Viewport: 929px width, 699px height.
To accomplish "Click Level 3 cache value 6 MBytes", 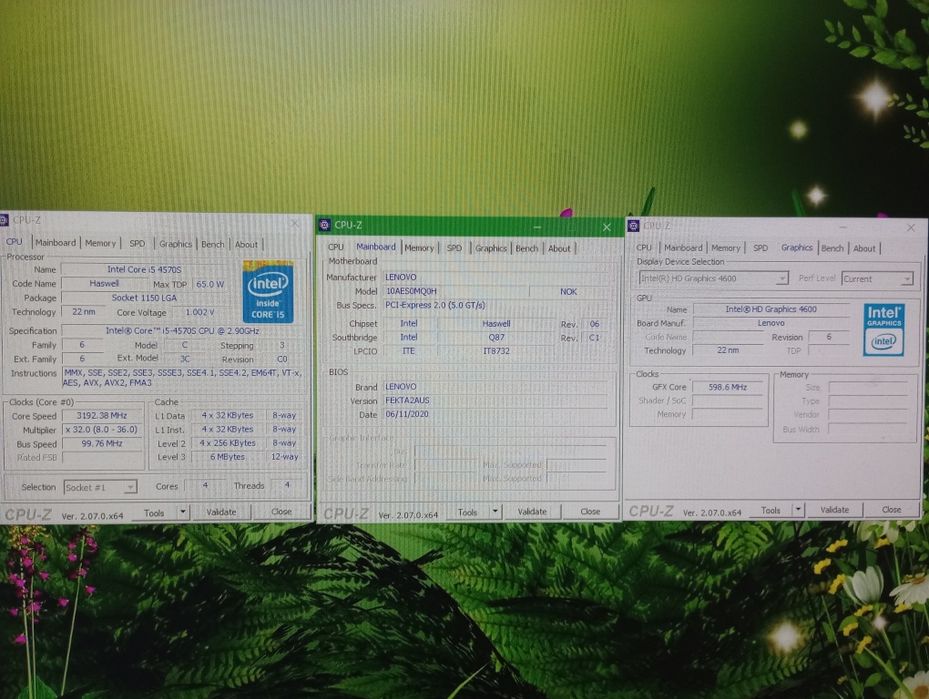I will (228, 457).
